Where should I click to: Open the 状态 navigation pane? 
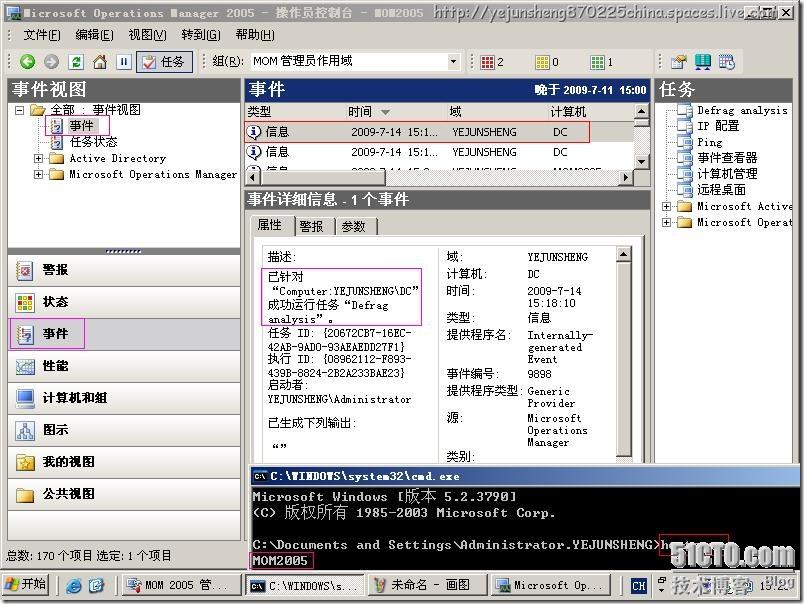[x=124, y=302]
